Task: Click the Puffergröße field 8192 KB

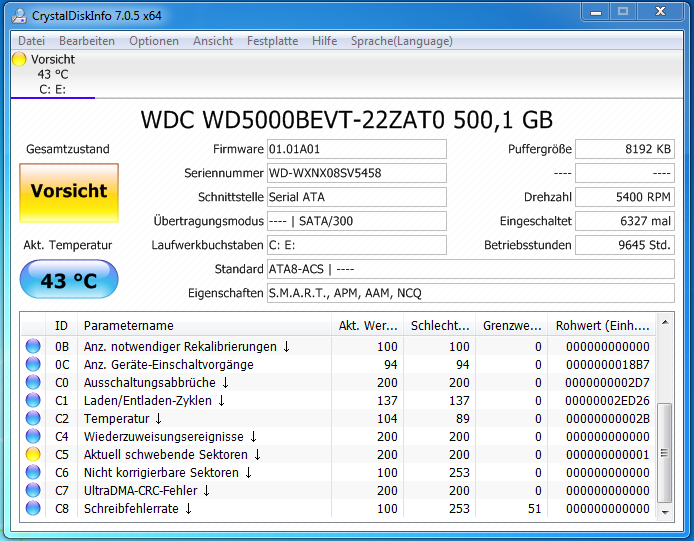Action: (x=625, y=149)
